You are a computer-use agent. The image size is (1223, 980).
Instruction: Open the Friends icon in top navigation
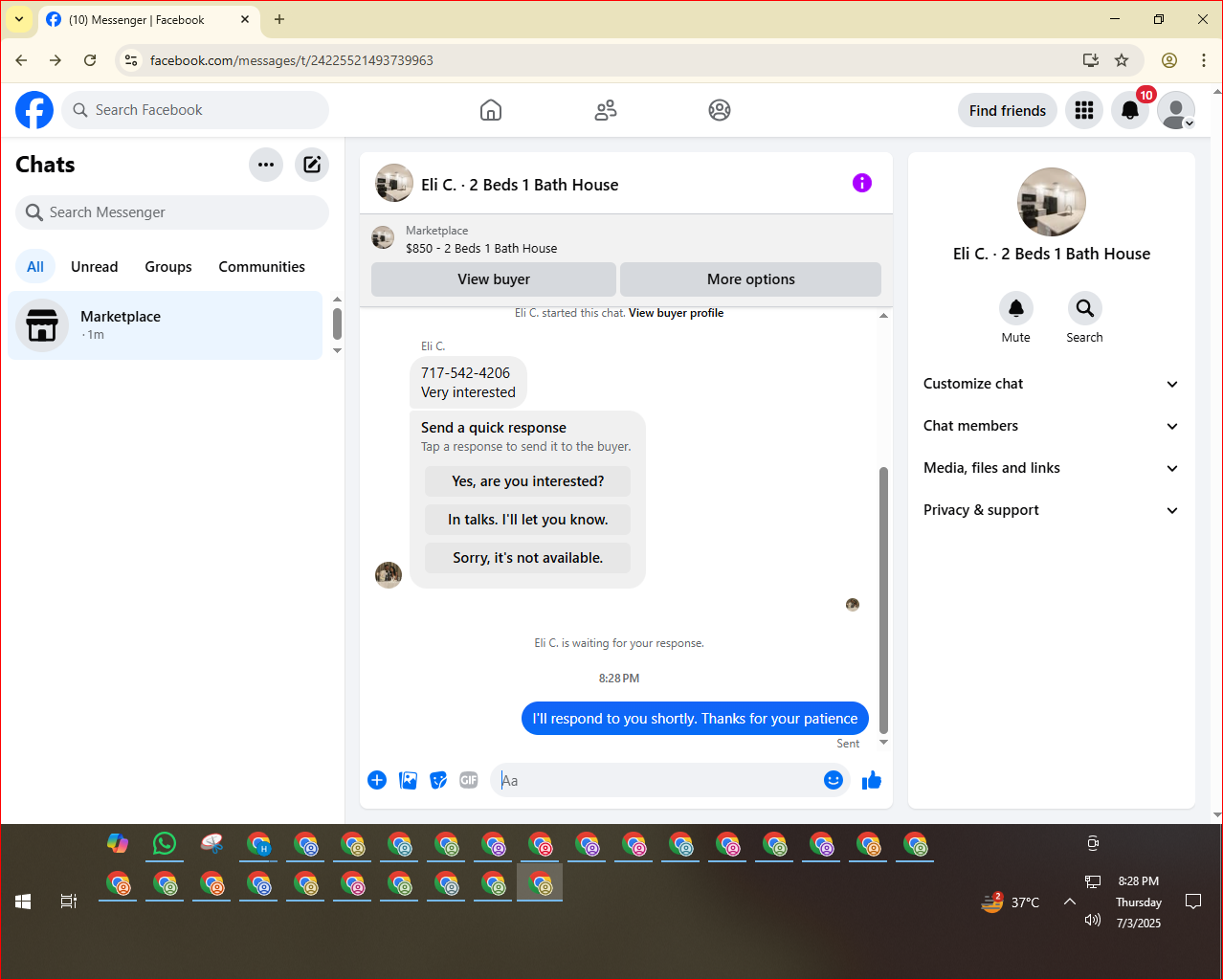(606, 110)
